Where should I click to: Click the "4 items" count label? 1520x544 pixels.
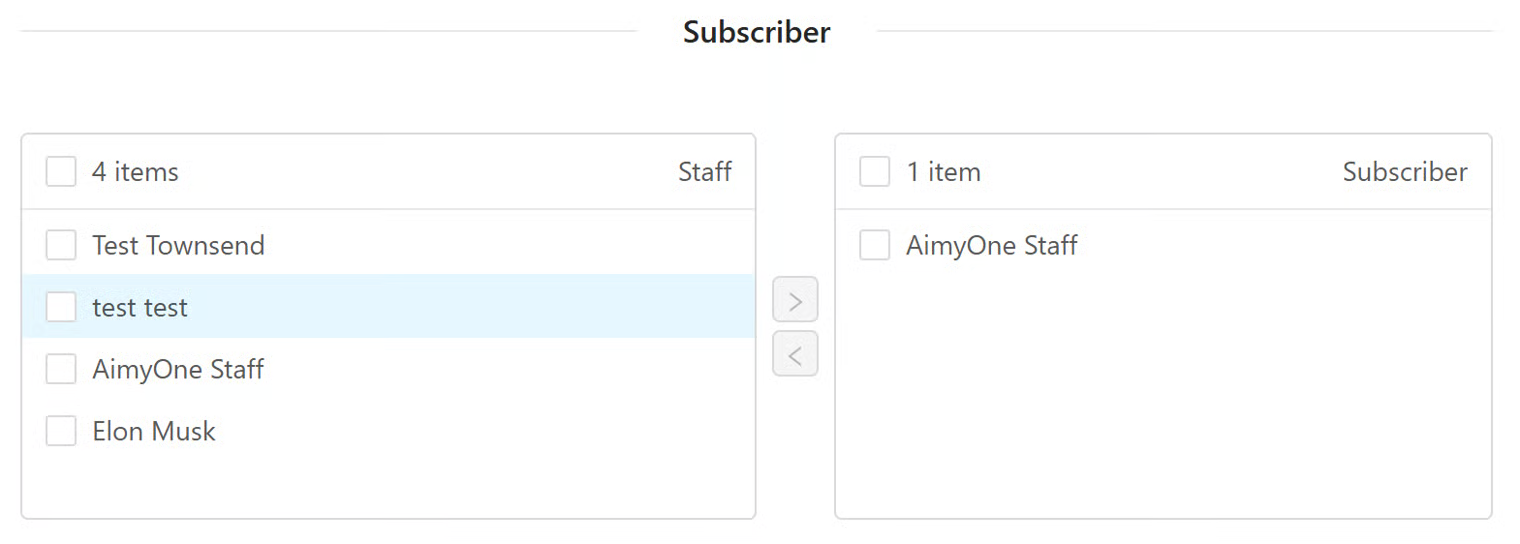click(135, 172)
